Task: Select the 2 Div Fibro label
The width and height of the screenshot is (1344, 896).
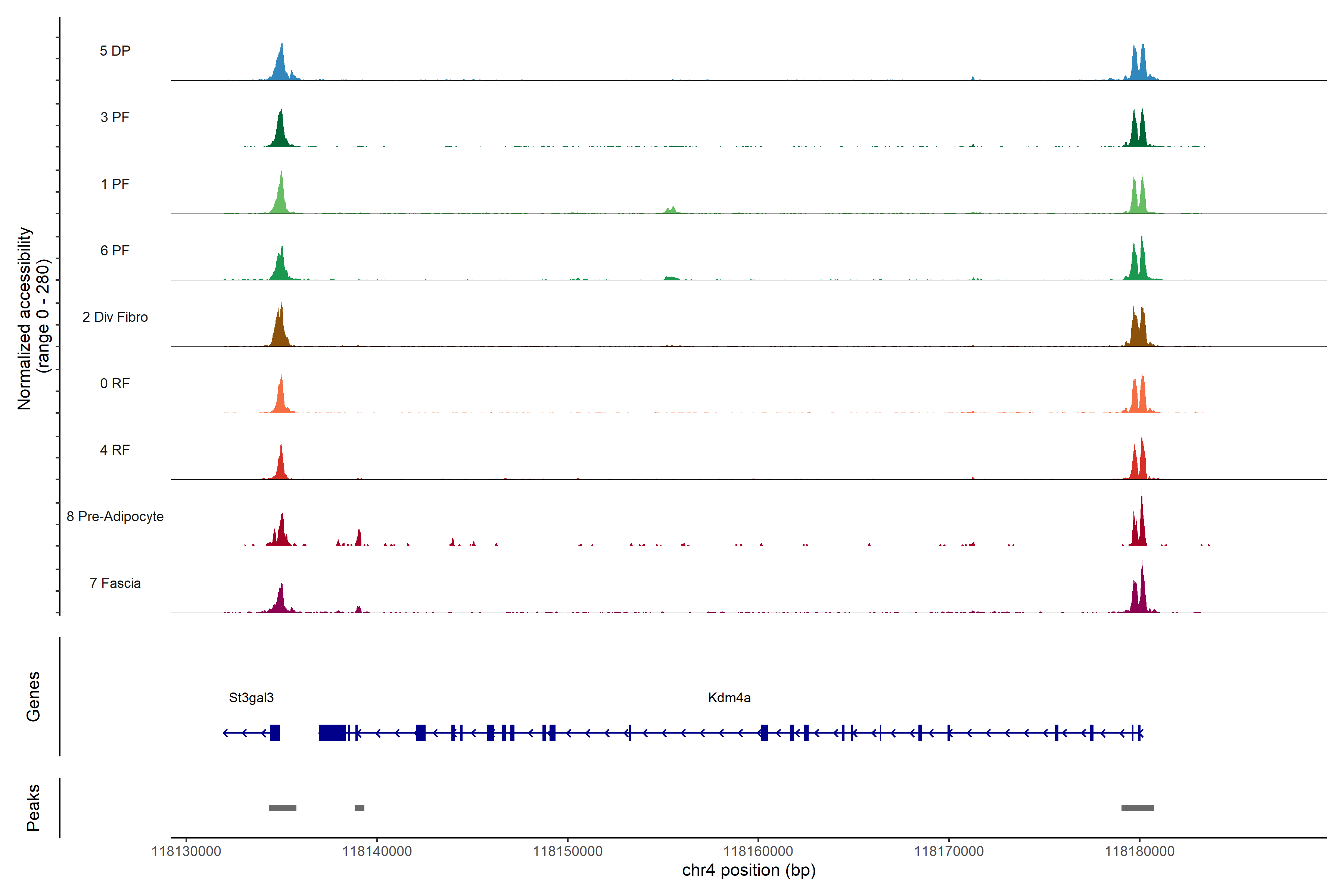Action: tap(115, 317)
